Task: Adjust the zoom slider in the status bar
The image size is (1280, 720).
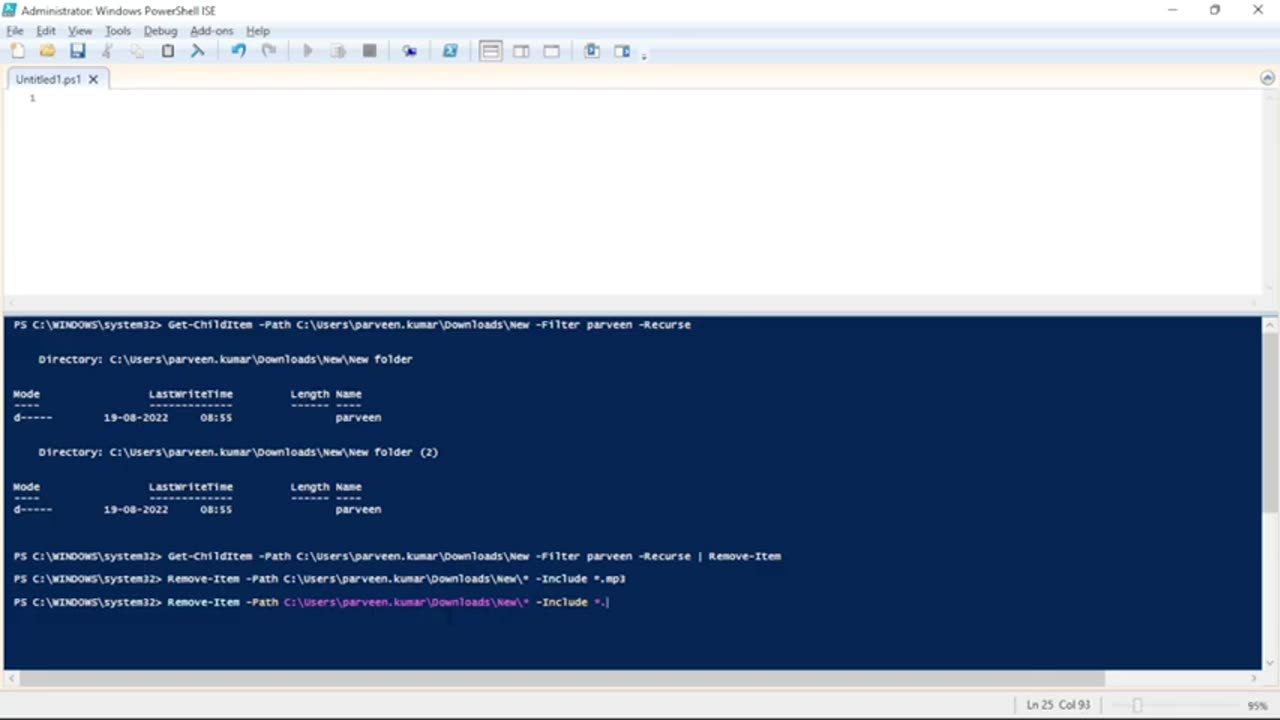Action: [x=1137, y=705]
